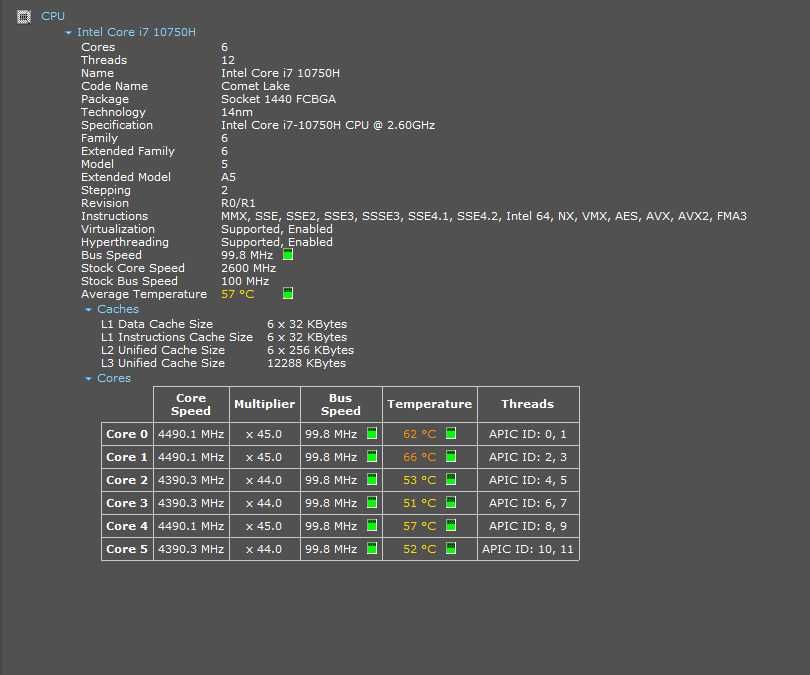The height and width of the screenshot is (675, 810).
Task: Click Core 2 bus speed graph icon
Action: point(372,479)
